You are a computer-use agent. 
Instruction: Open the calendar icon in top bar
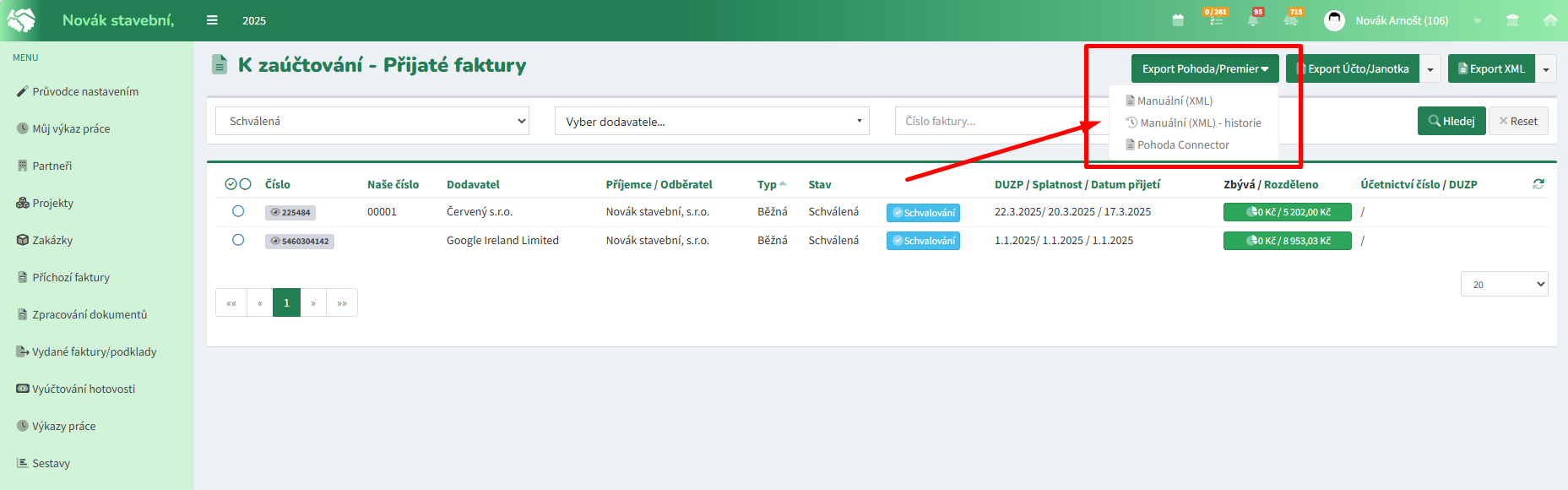(x=1178, y=20)
